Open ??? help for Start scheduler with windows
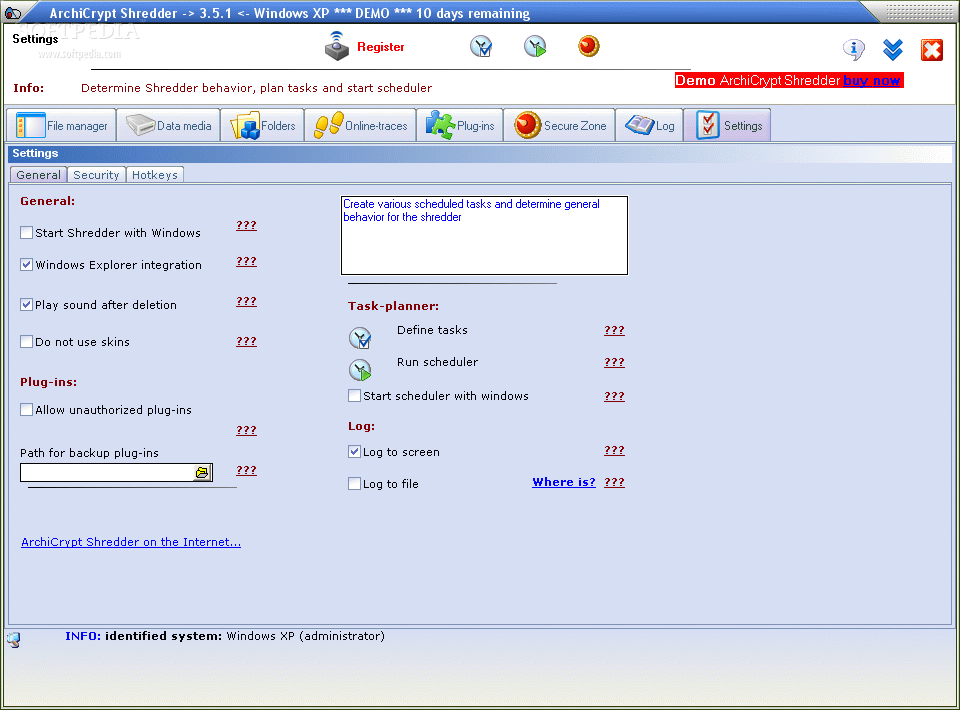This screenshot has height=710, width=960. (x=614, y=396)
